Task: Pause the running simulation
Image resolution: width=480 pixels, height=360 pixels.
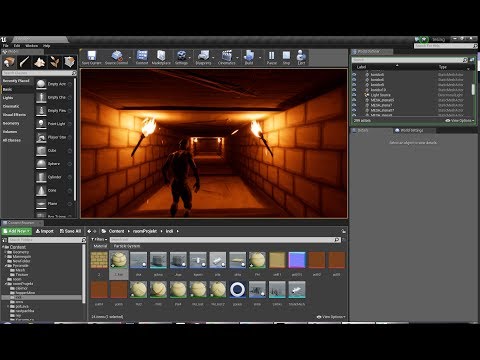Action: coord(272,56)
